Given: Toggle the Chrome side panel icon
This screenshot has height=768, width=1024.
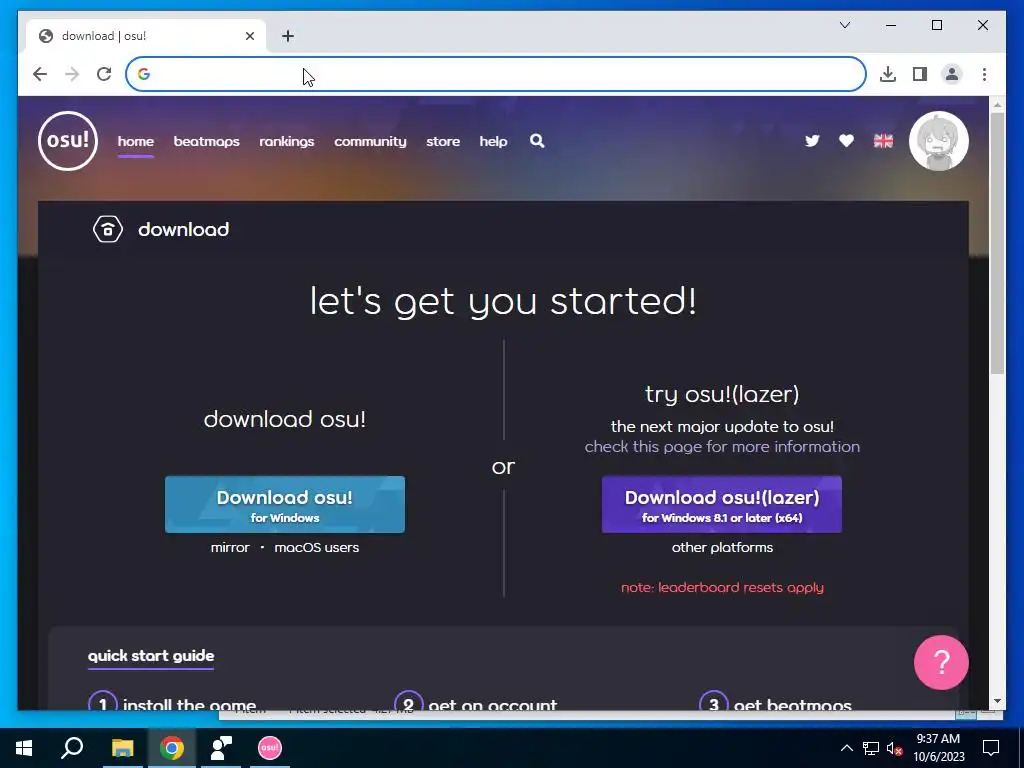Looking at the screenshot, I should (920, 74).
